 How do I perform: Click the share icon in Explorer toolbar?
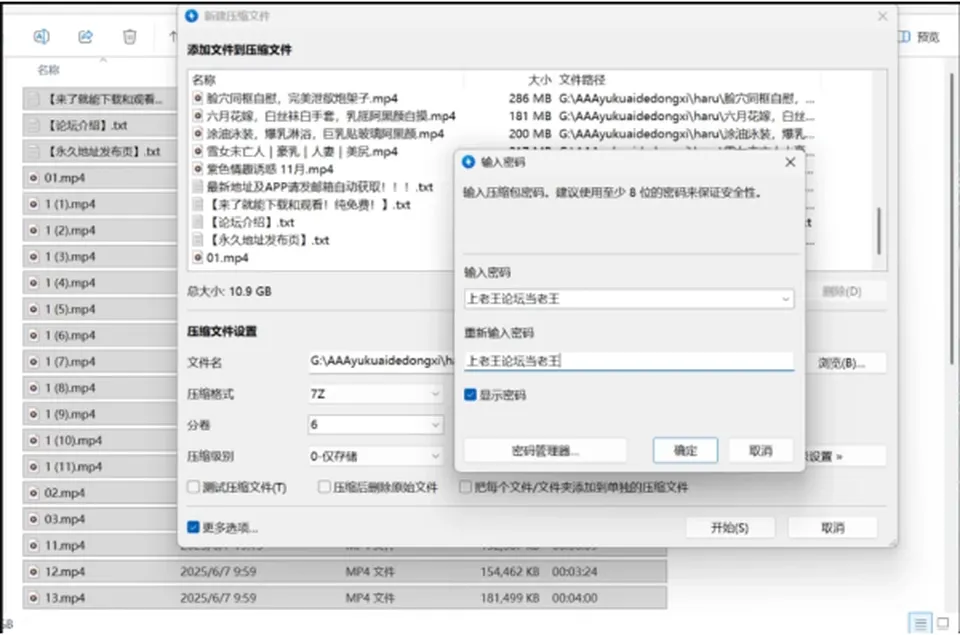click(85, 37)
